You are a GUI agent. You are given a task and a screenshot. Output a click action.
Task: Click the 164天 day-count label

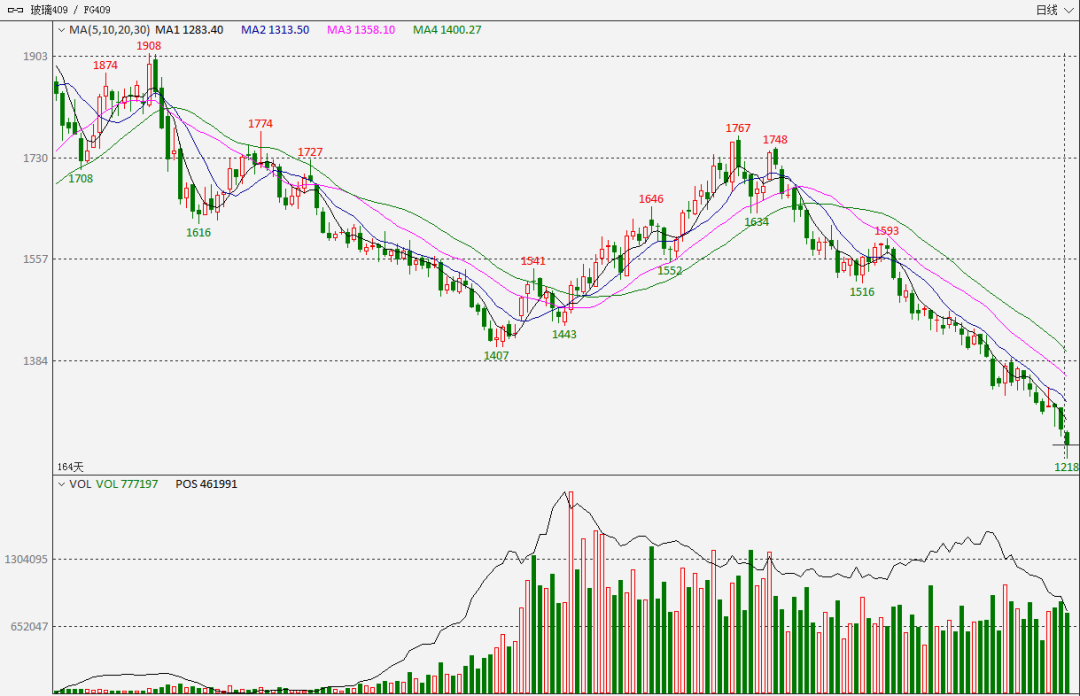click(70, 467)
